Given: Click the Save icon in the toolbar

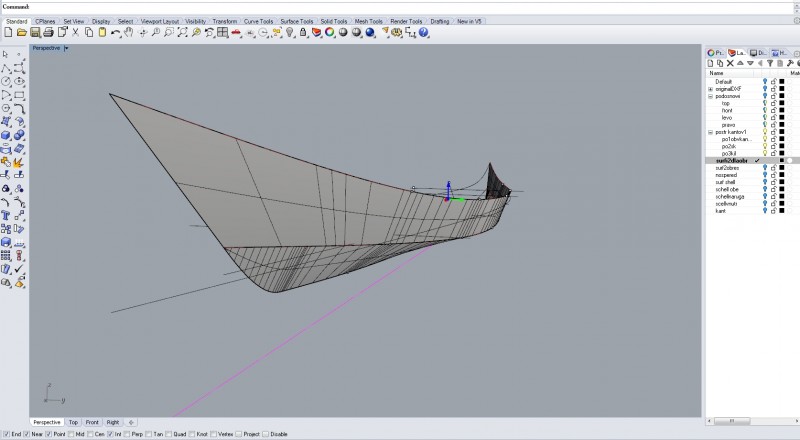Looking at the screenshot, I should point(33,33).
